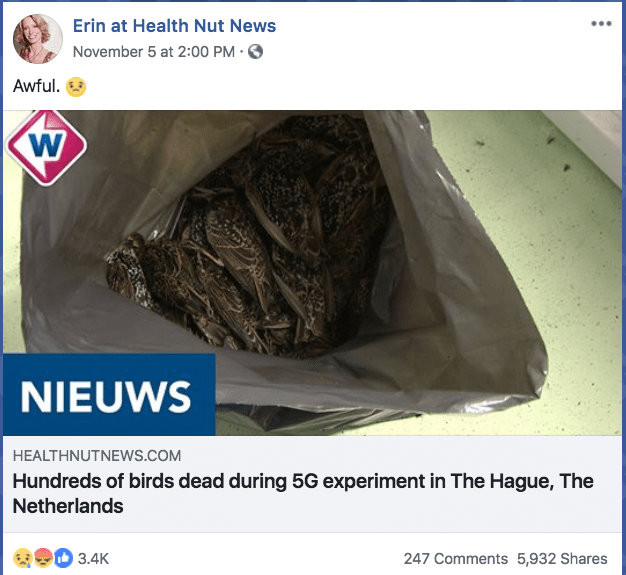The width and height of the screenshot is (626, 575).
Task: Click the Omroep West W logo
Action: click(46, 147)
